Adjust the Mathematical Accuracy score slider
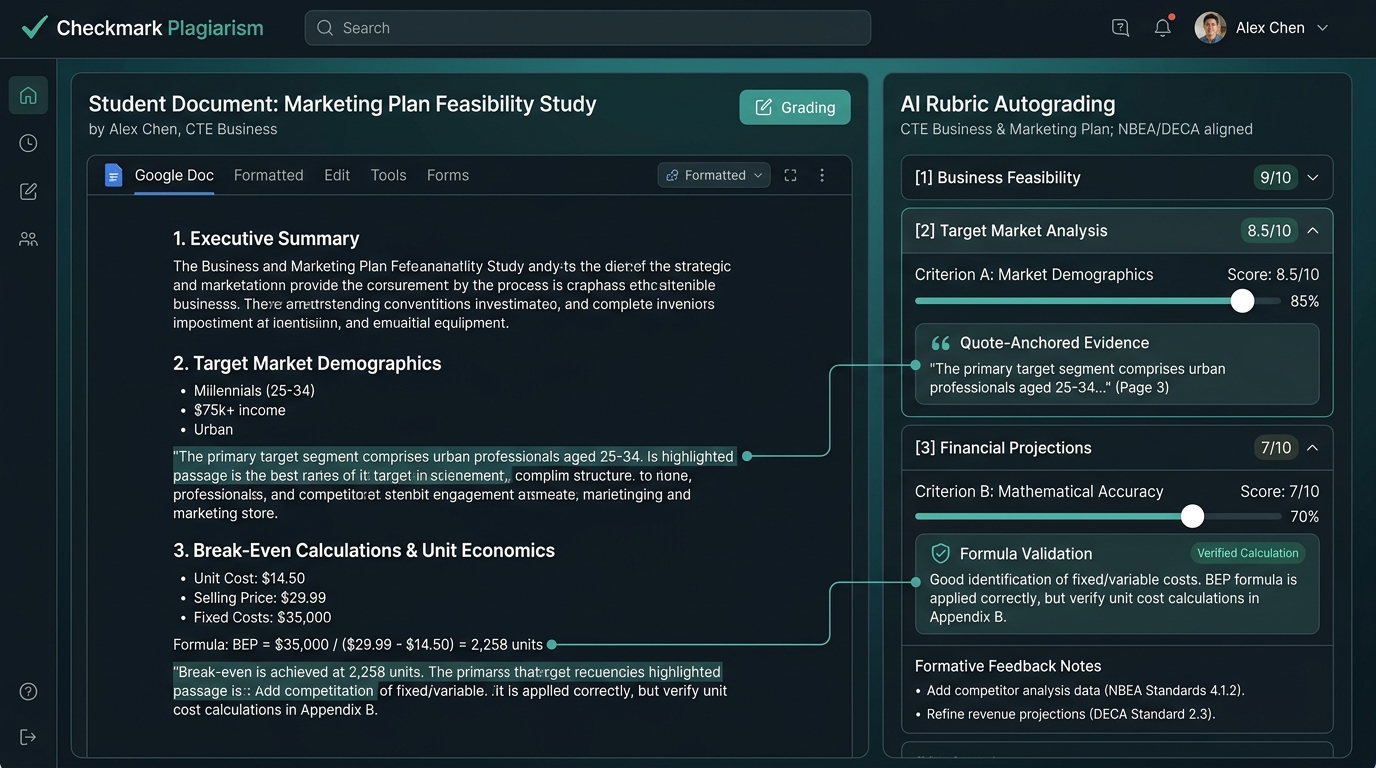The width and height of the screenshot is (1376, 768). (1192, 516)
